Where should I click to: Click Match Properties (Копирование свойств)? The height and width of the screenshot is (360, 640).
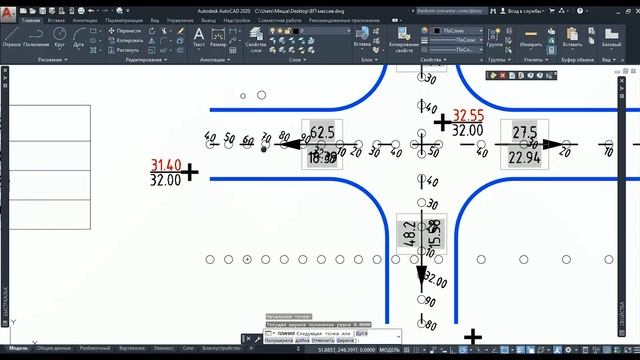[404, 40]
